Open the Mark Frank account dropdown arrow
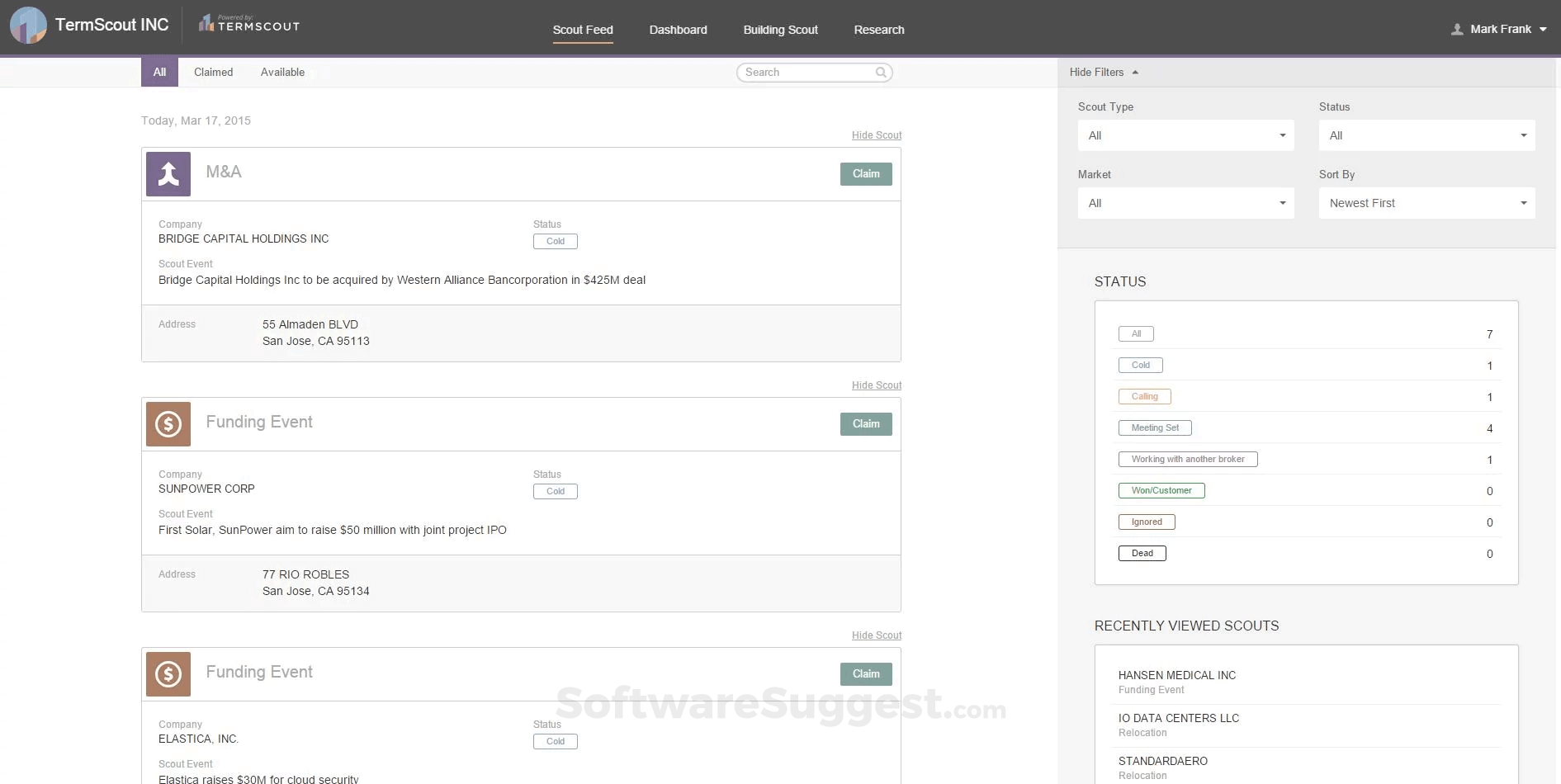Viewport: 1561px width, 784px height. 1543,30
